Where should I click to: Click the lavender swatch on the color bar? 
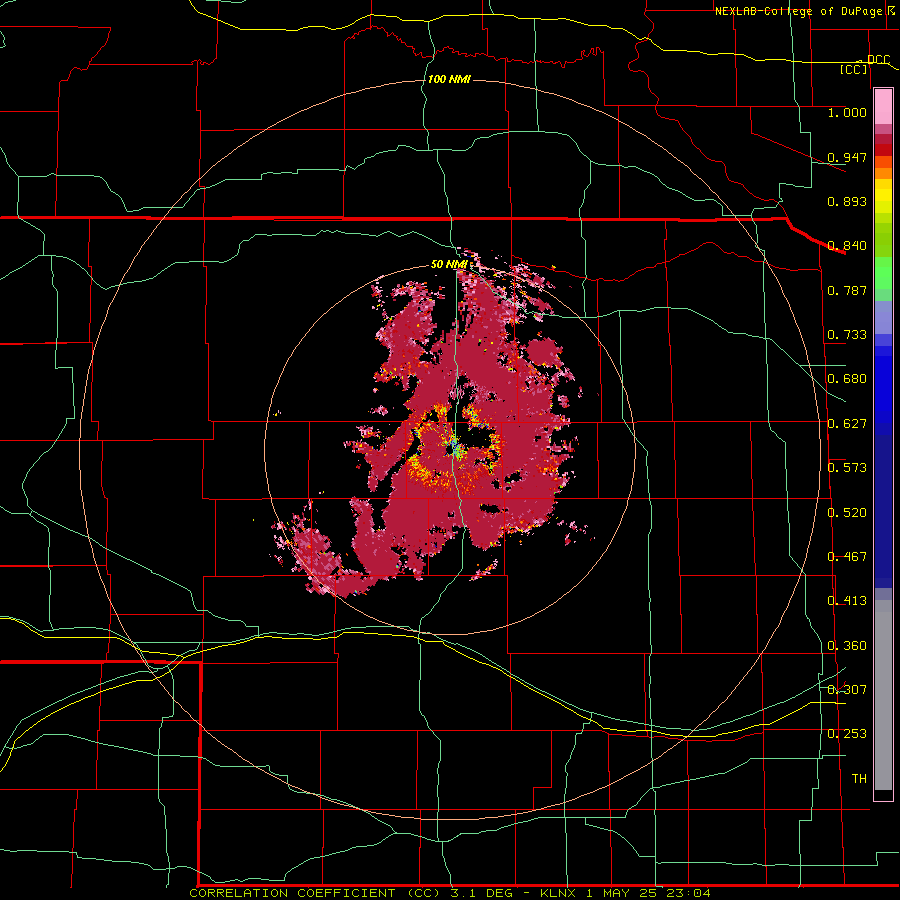(883, 317)
